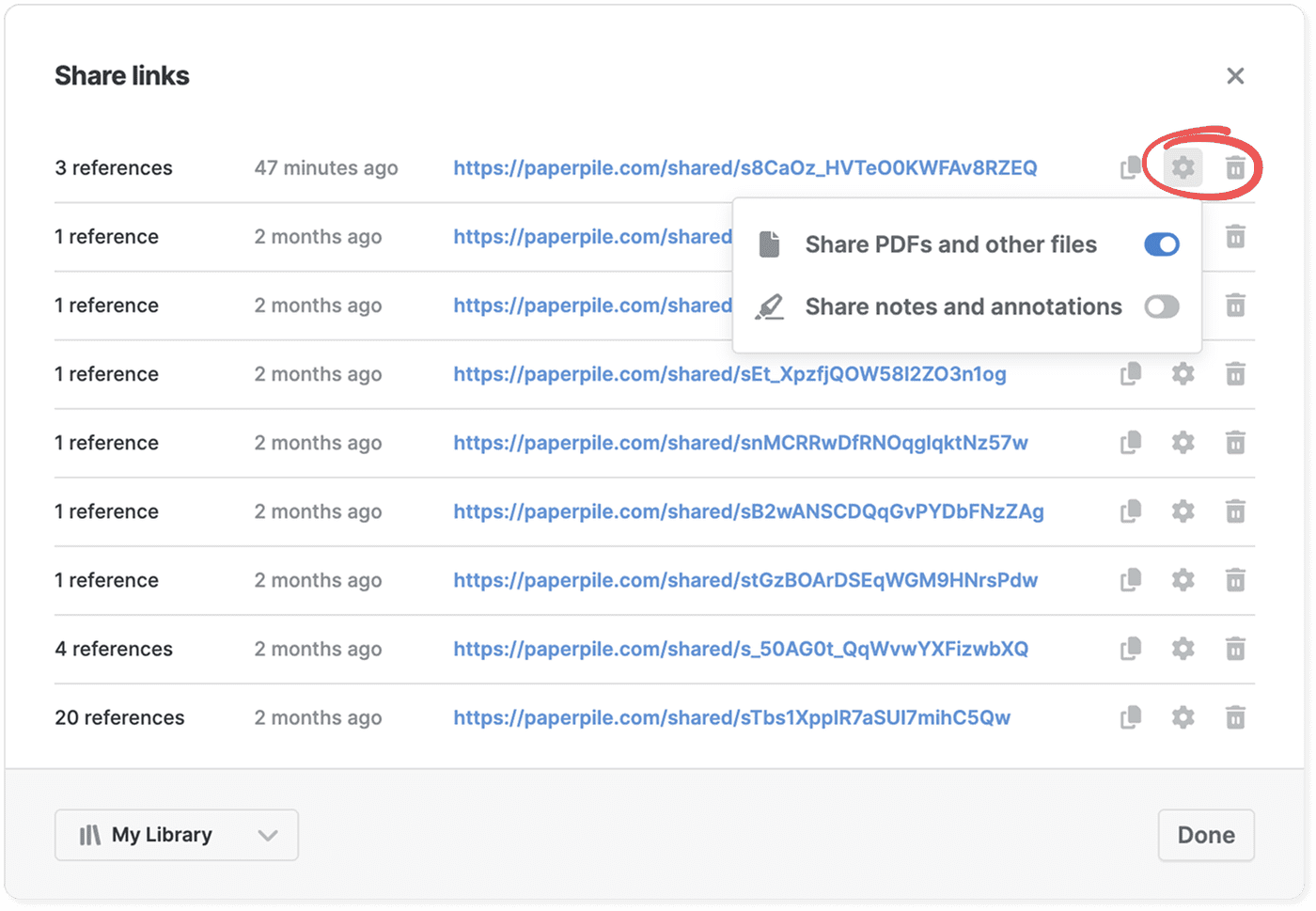
Task: Delete the 20 references share link
Action: pos(1235,716)
